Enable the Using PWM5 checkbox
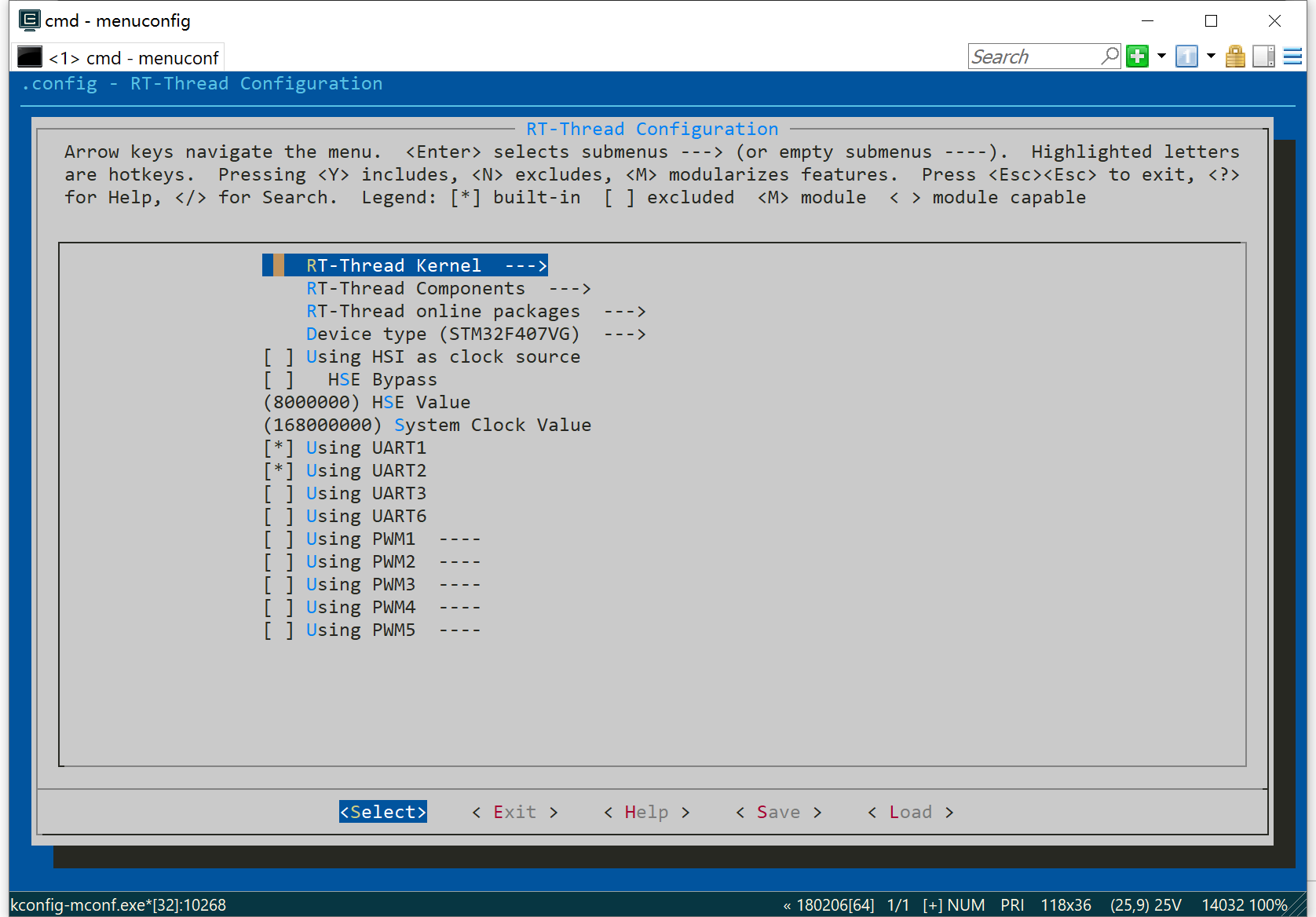Screen dimensions: 1316x917 tap(279, 630)
